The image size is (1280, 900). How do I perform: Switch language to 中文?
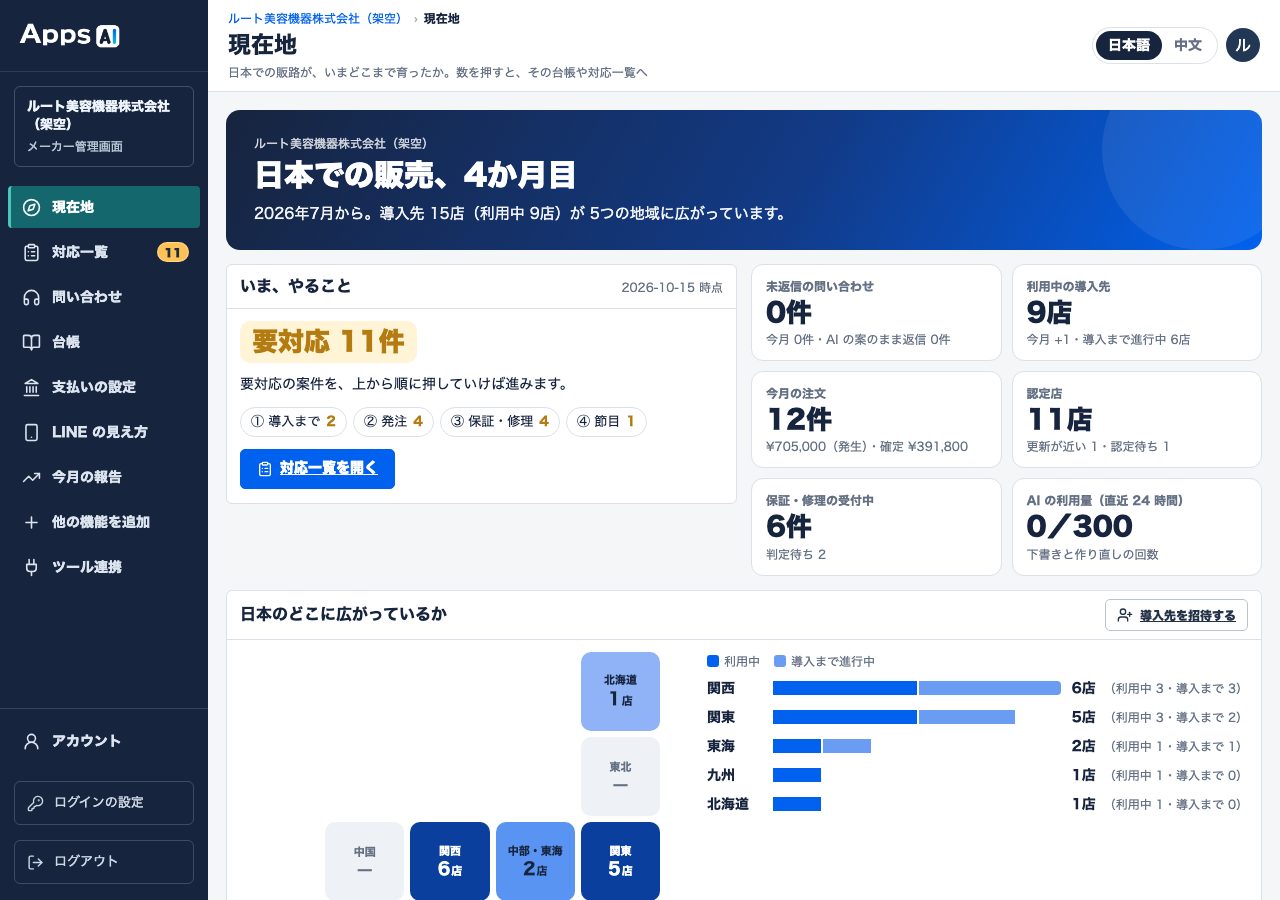click(x=1188, y=45)
